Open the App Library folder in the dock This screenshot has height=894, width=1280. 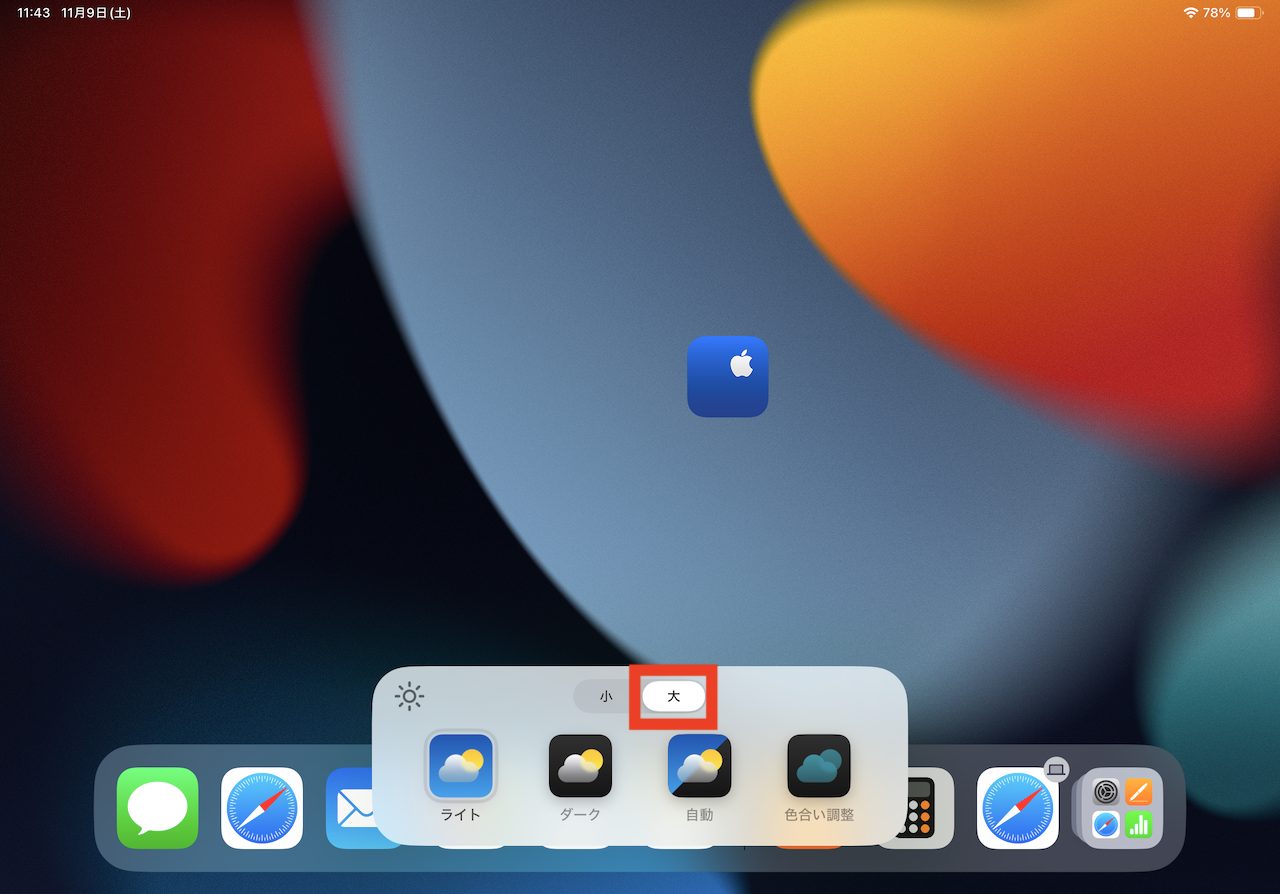(x=1122, y=808)
